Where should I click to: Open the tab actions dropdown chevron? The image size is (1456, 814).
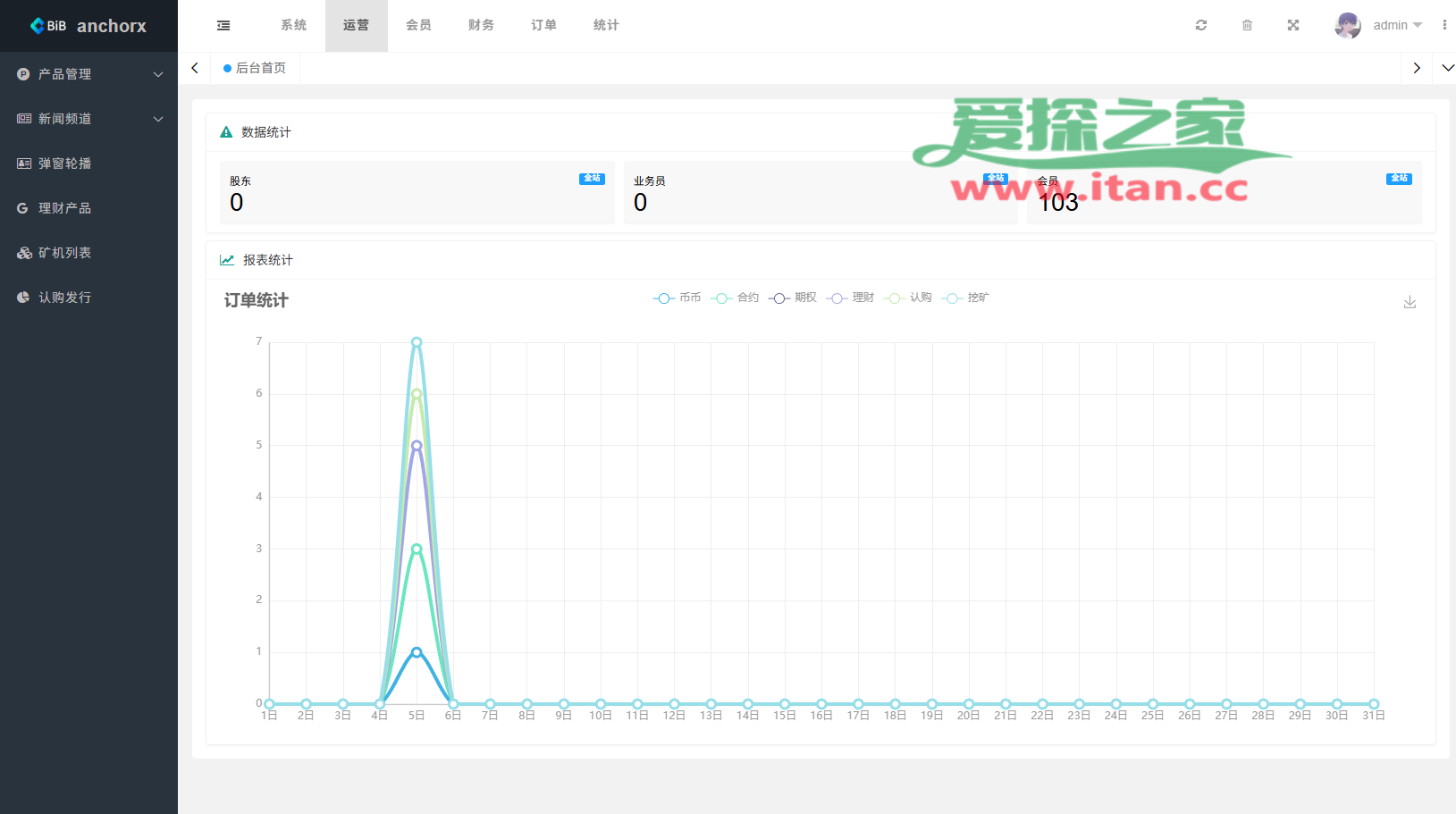point(1448,68)
